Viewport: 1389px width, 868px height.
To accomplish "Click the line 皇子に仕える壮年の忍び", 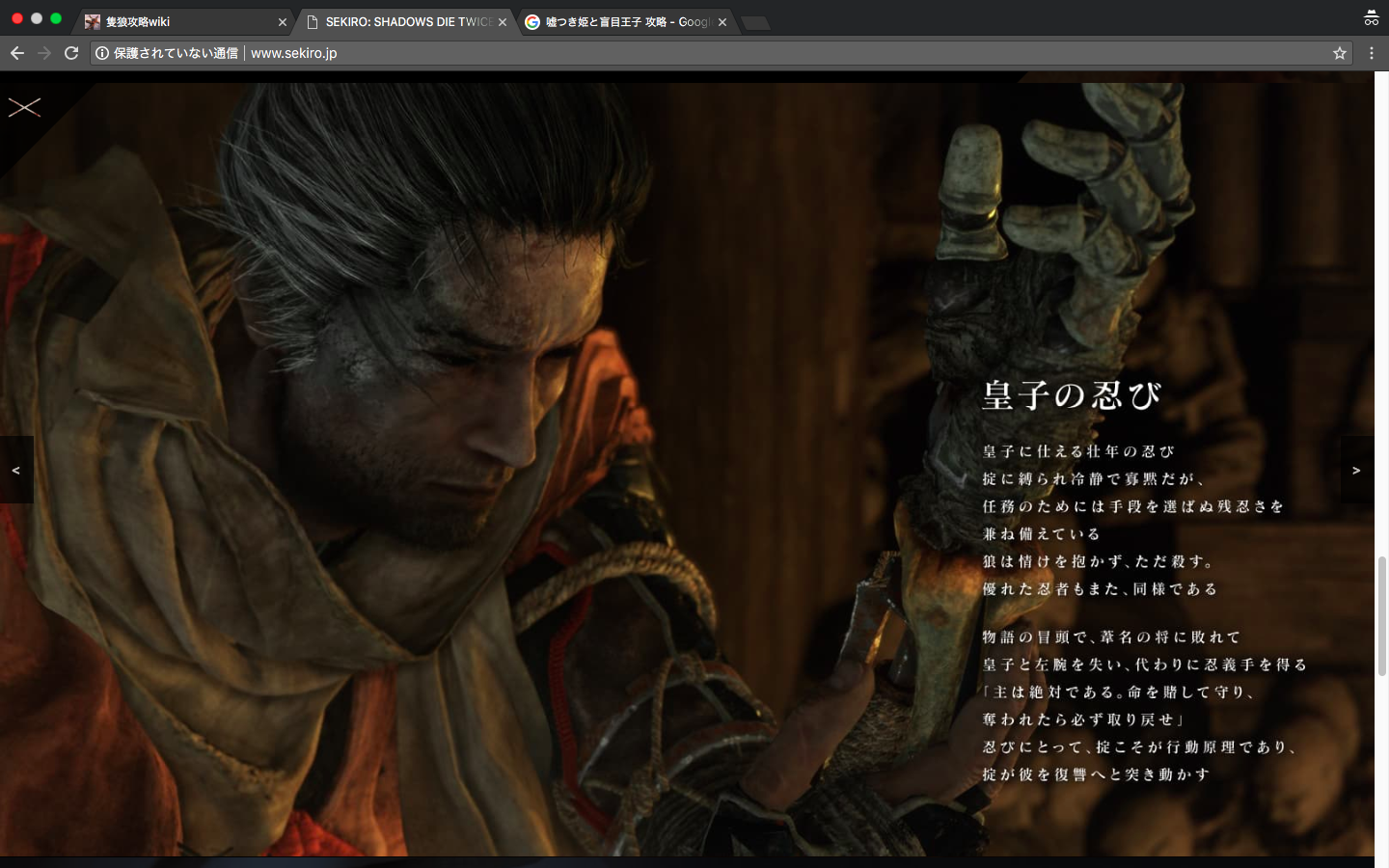I will pos(1078,451).
